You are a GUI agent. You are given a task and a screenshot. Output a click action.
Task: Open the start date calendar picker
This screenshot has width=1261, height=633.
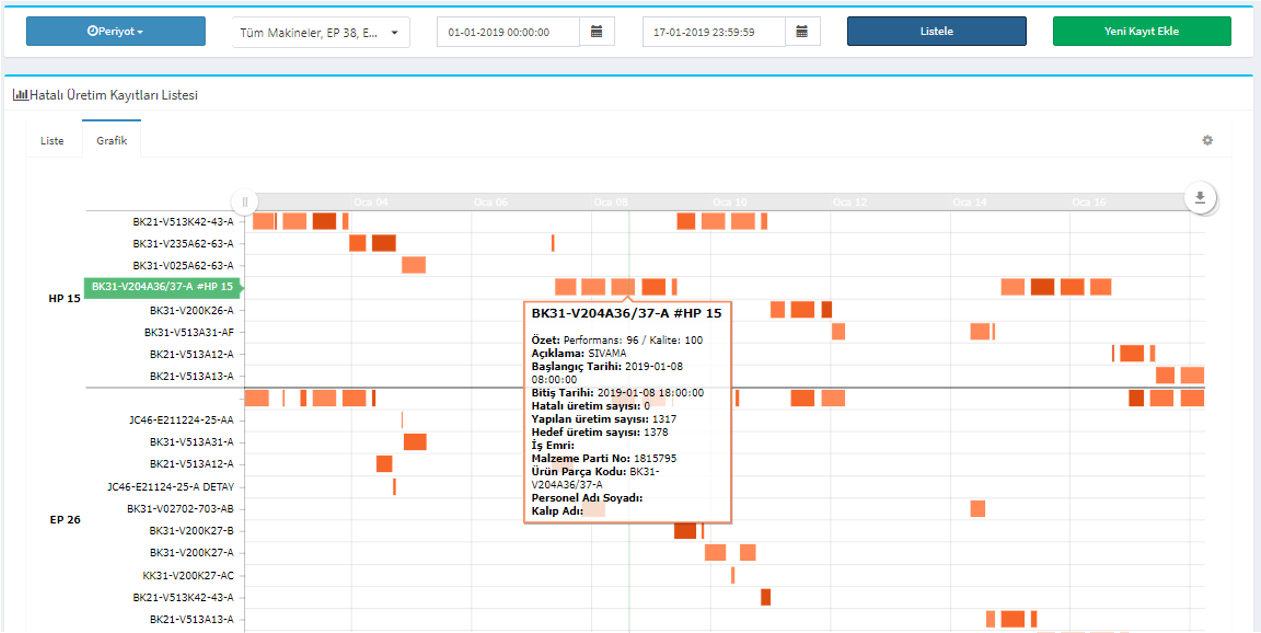pyautogui.click(x=596, y=31)
